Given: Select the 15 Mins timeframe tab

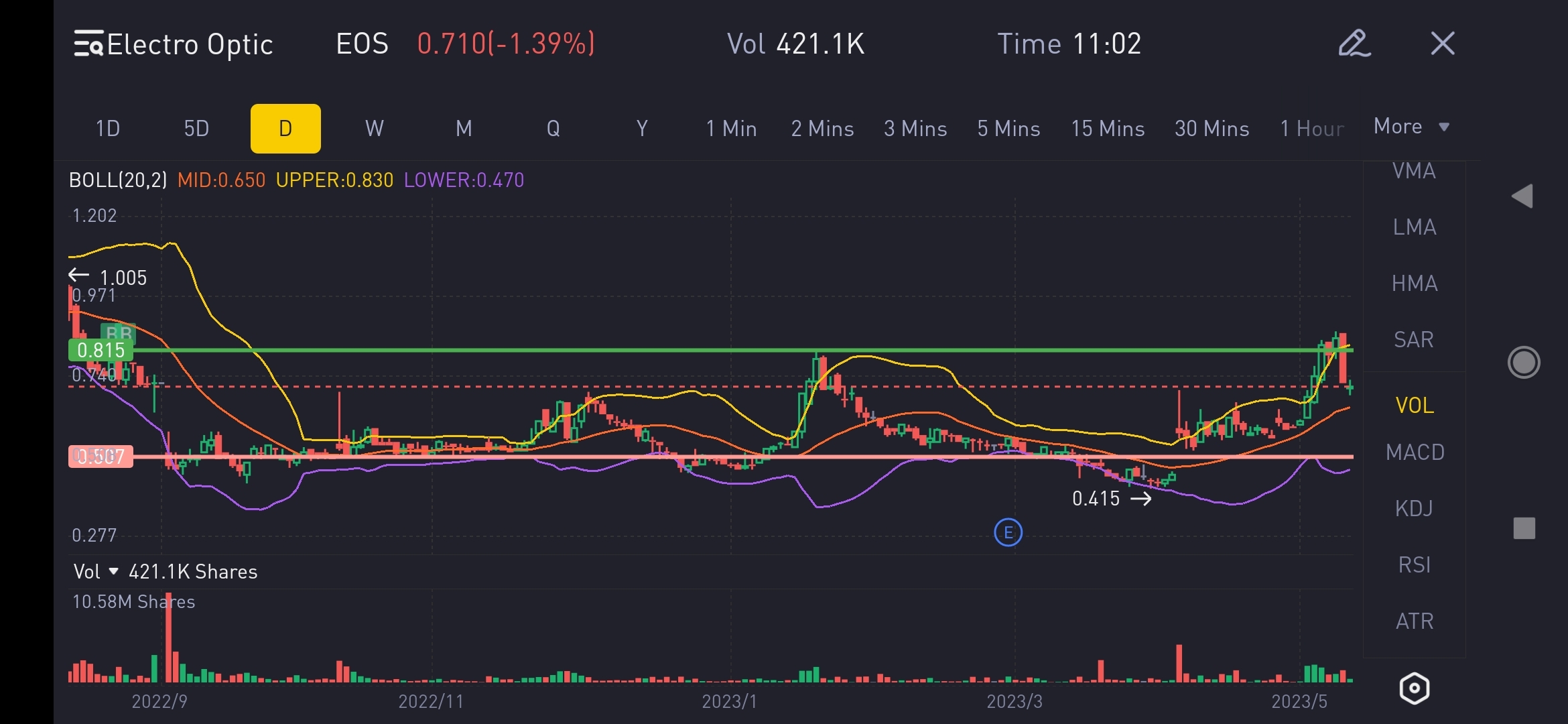Looking at the screenshot, I should click(x=1107, y=129).
